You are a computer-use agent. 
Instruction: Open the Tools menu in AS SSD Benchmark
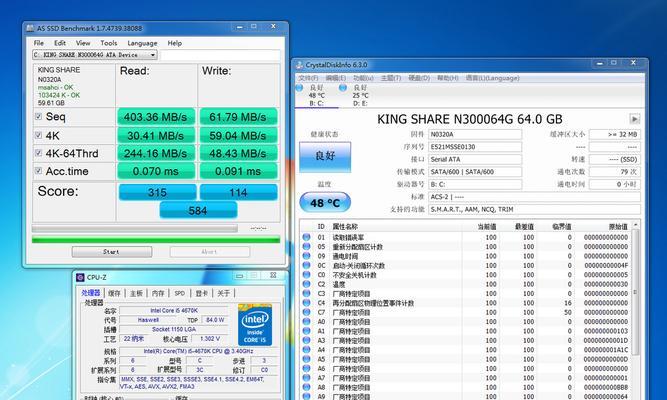coord(108,43)
